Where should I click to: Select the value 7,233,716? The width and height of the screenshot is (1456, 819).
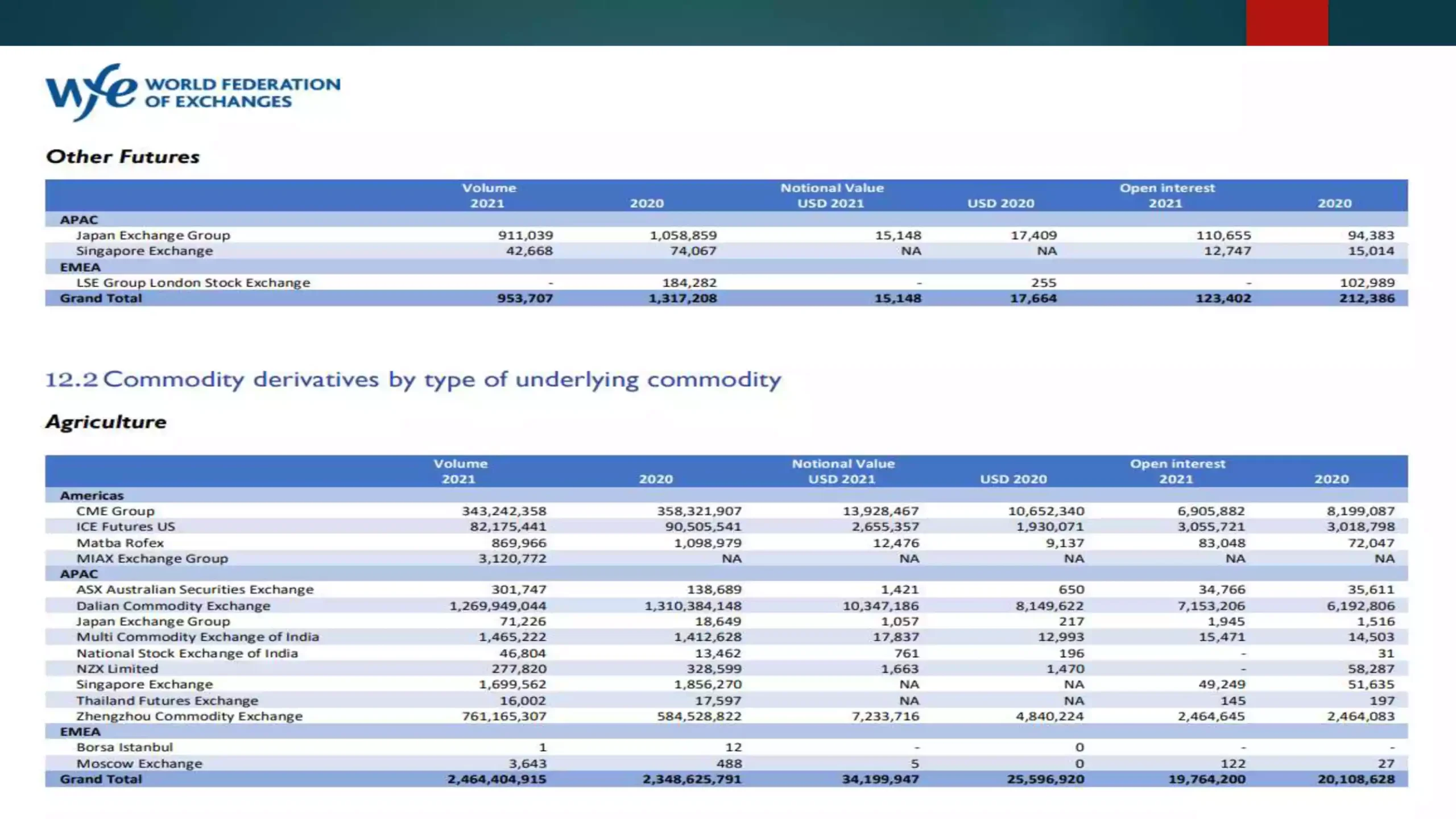(x=885, y=716)
